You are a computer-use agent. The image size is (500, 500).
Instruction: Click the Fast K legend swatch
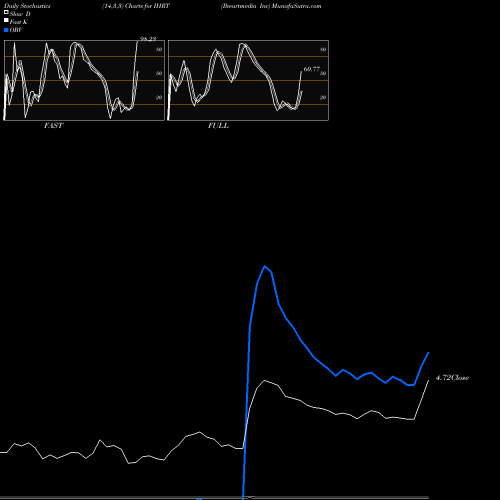(x=6, y=21)
